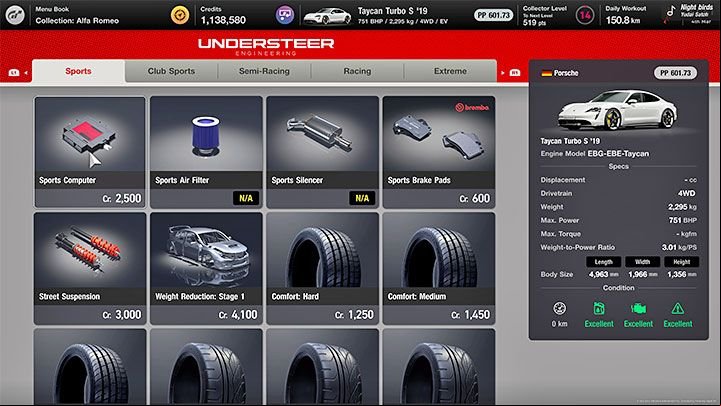721x406 pixels.
Task: Click the Credits 1,138,580 value
Action: coord(223,20)
